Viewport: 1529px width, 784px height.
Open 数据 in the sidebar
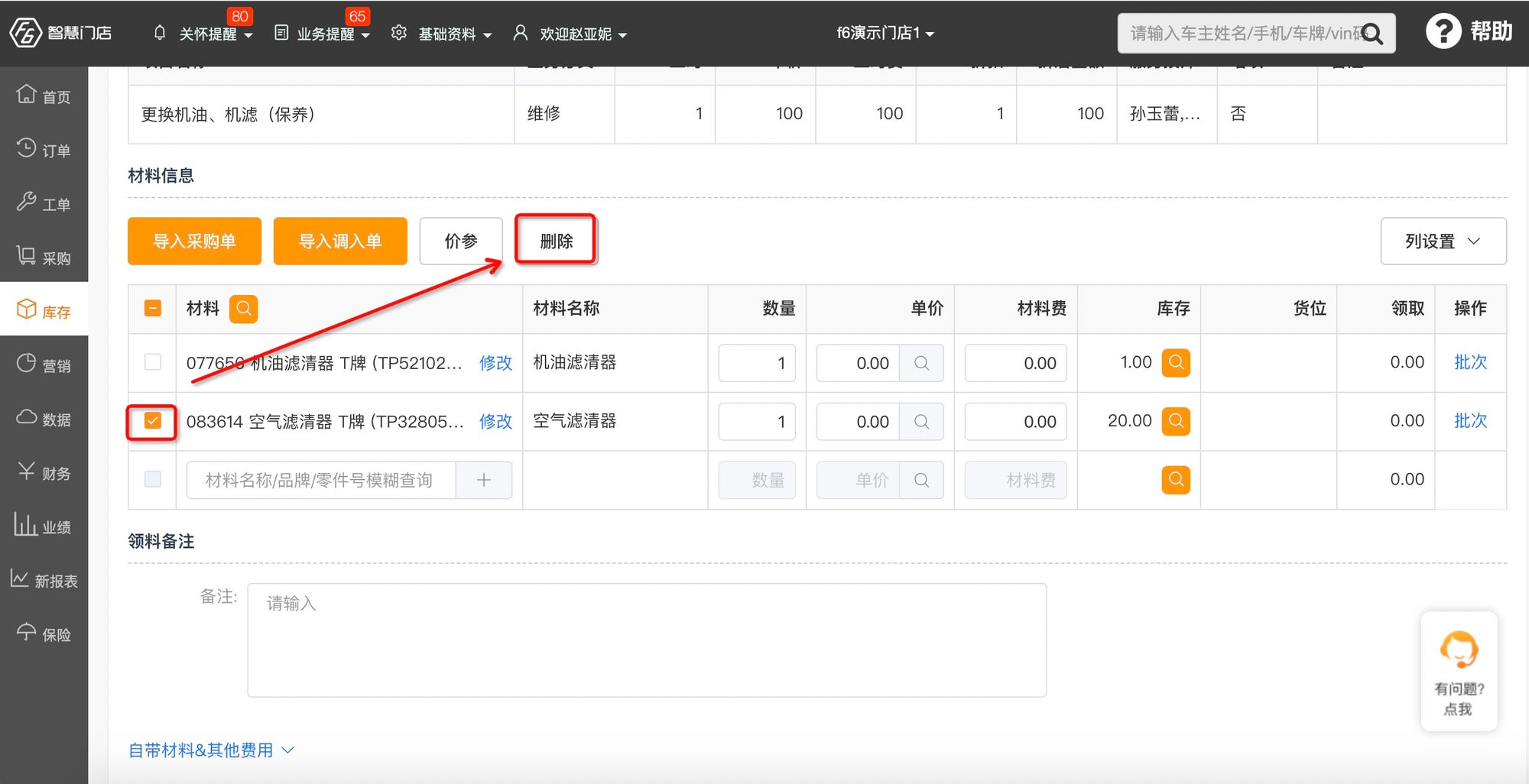tap(44, 419)
